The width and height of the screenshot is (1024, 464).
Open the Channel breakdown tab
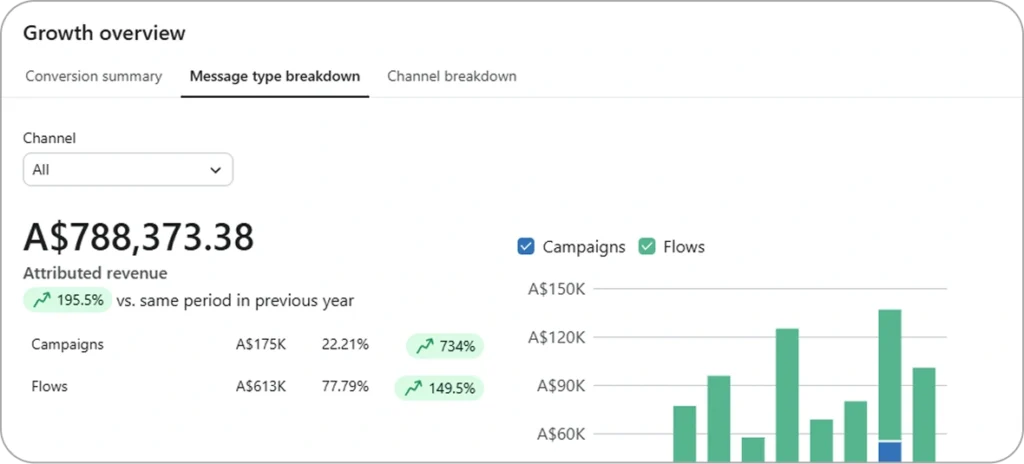[x=452, y=76]
